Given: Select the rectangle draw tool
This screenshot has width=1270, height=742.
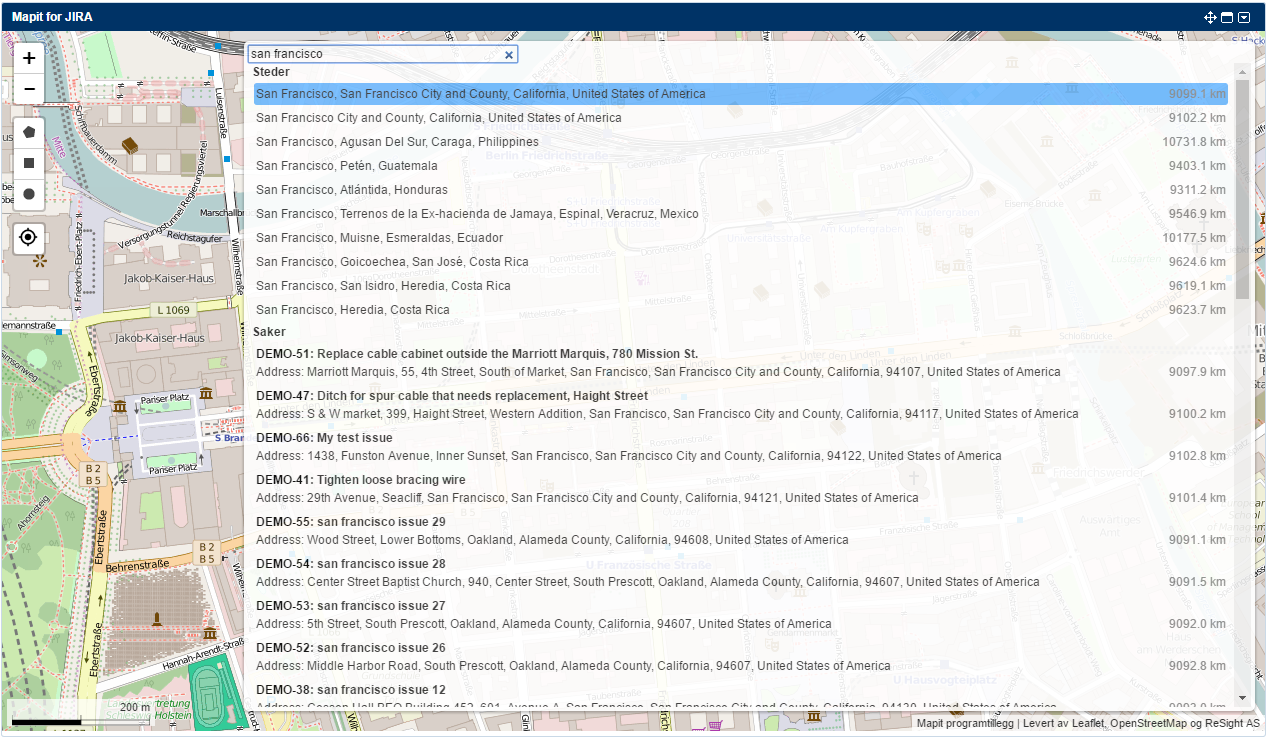Looking at the screenshot, I should point(29,163).
